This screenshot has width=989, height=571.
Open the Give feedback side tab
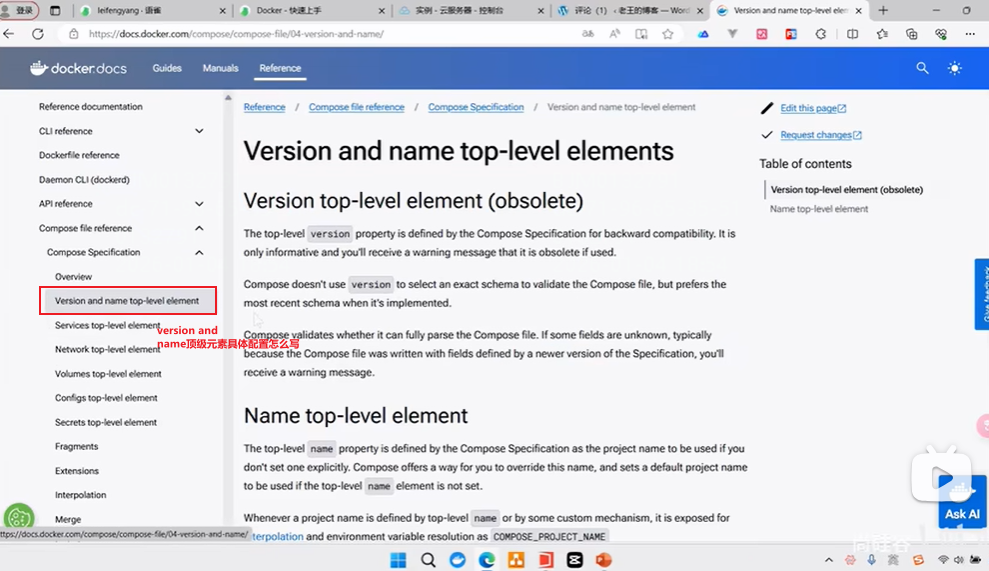tap(981, 294)
